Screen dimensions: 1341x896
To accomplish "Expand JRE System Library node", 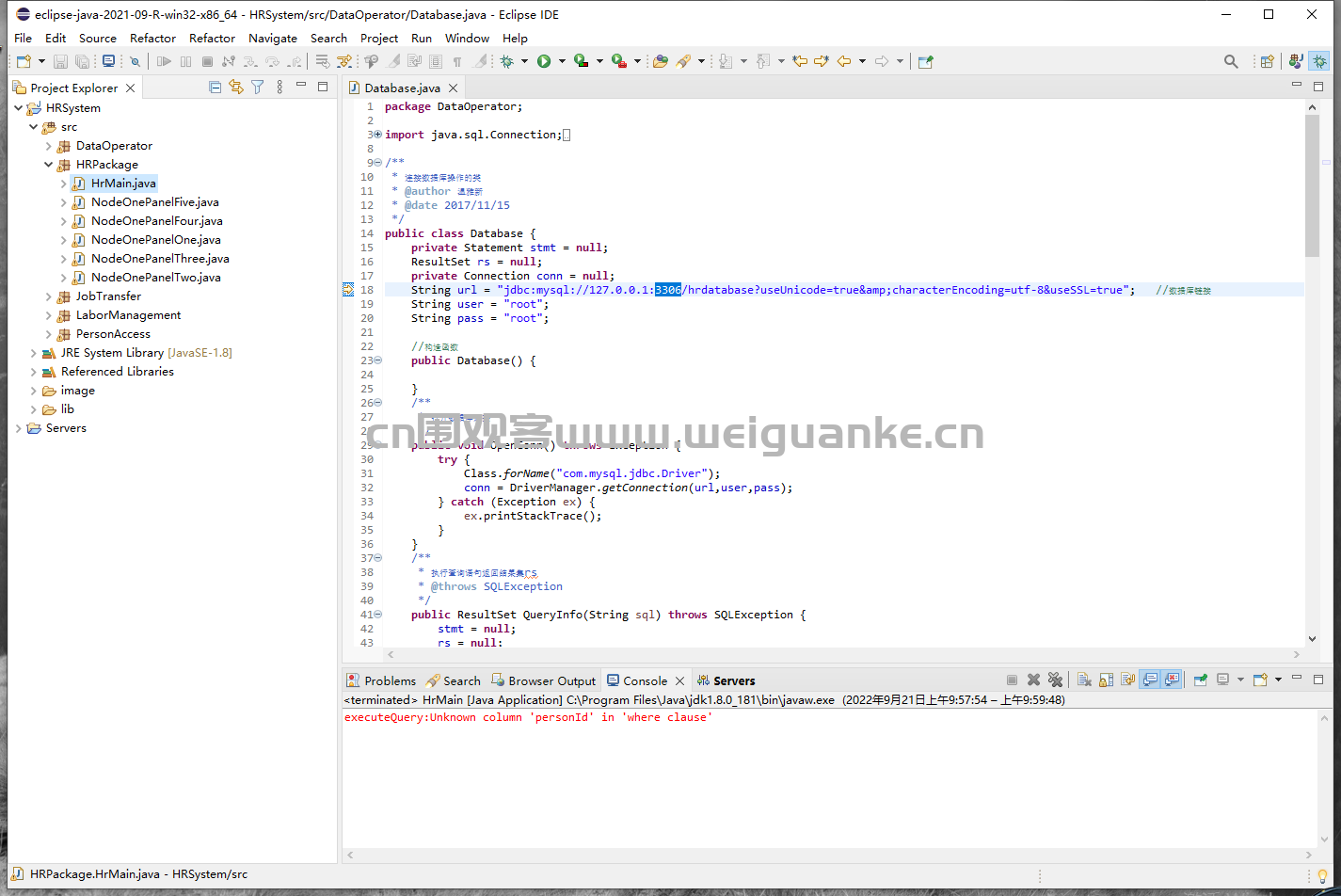I will (34, 353).
